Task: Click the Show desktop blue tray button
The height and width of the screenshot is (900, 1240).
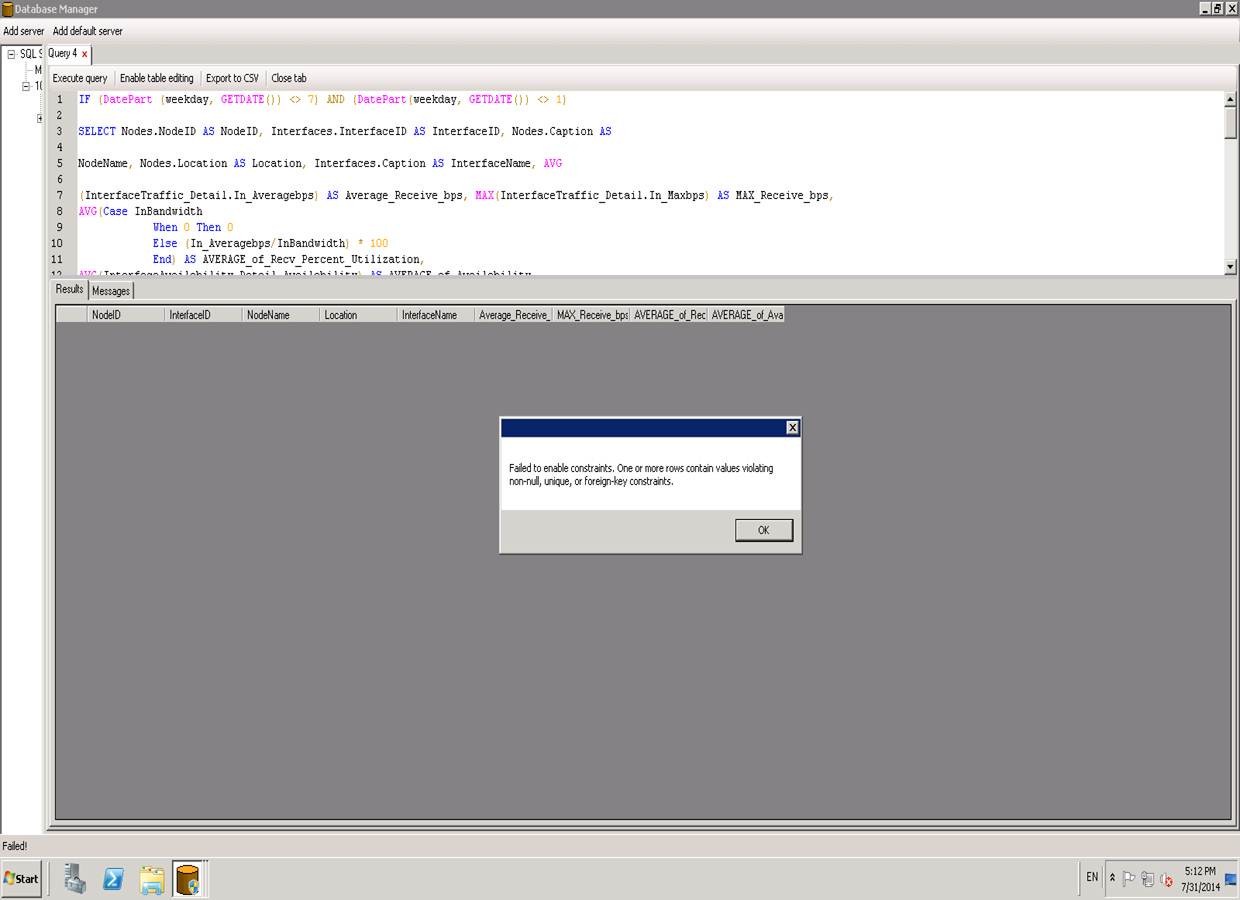Action: tap(1231, 879)
